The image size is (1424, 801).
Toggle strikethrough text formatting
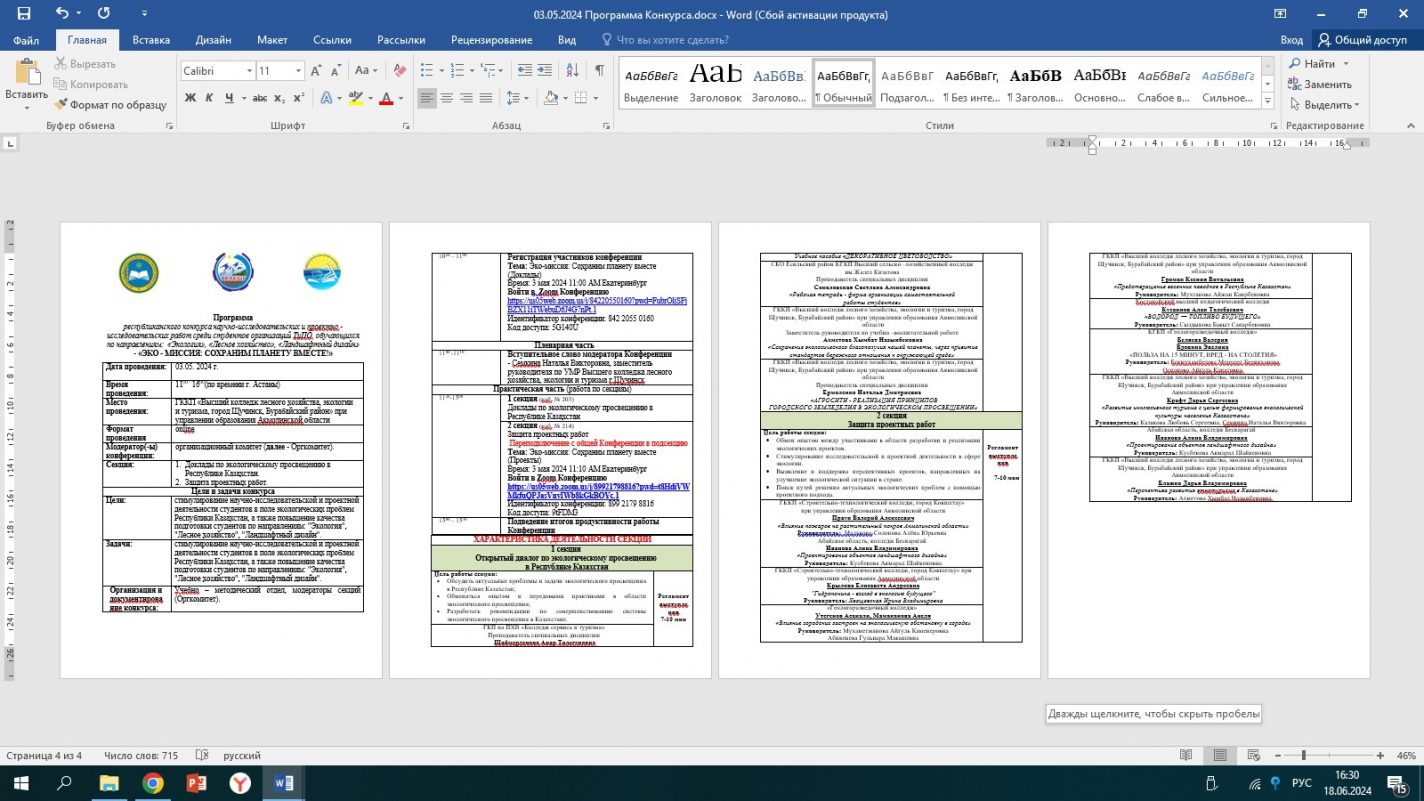259,98
